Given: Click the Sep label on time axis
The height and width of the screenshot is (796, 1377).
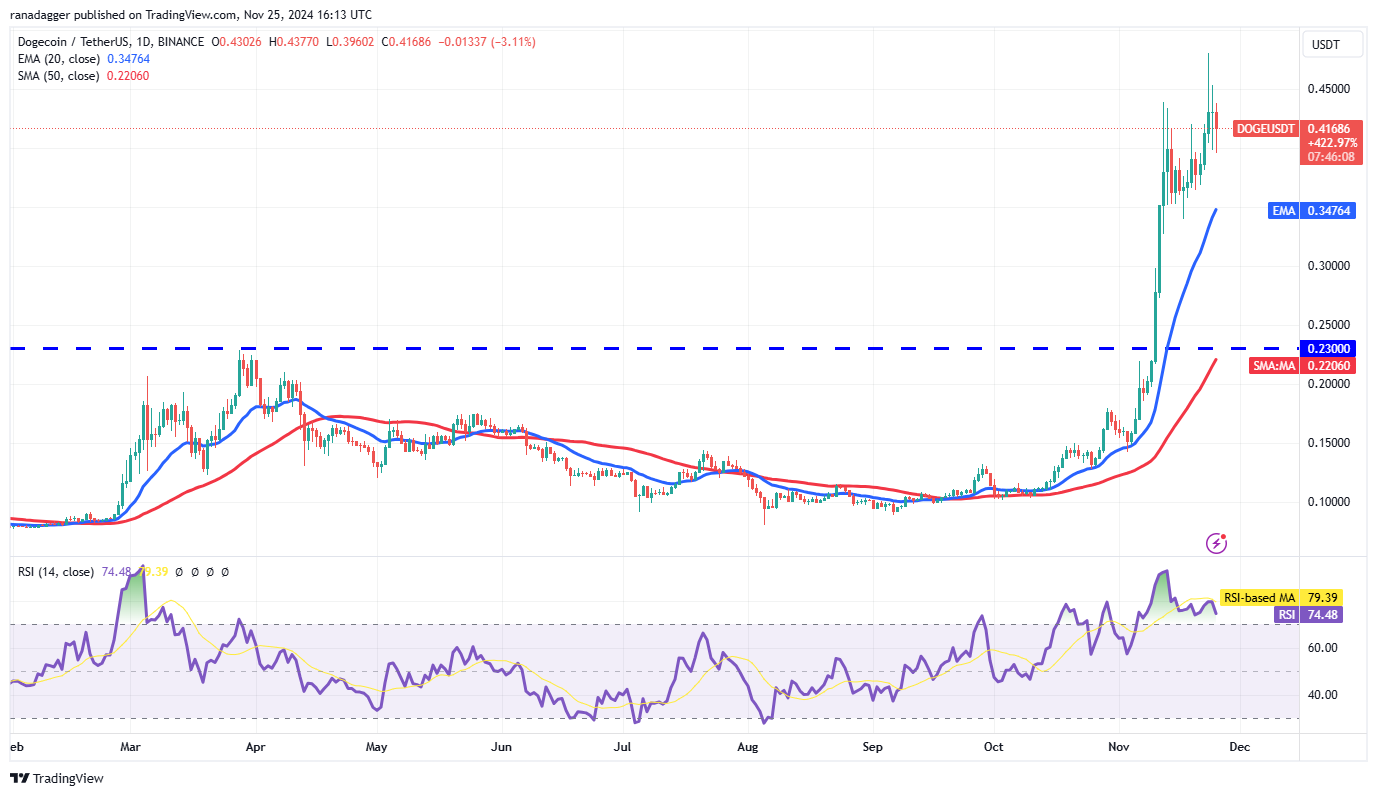Looking at the screenshot, I should click(x=873, y=747).
